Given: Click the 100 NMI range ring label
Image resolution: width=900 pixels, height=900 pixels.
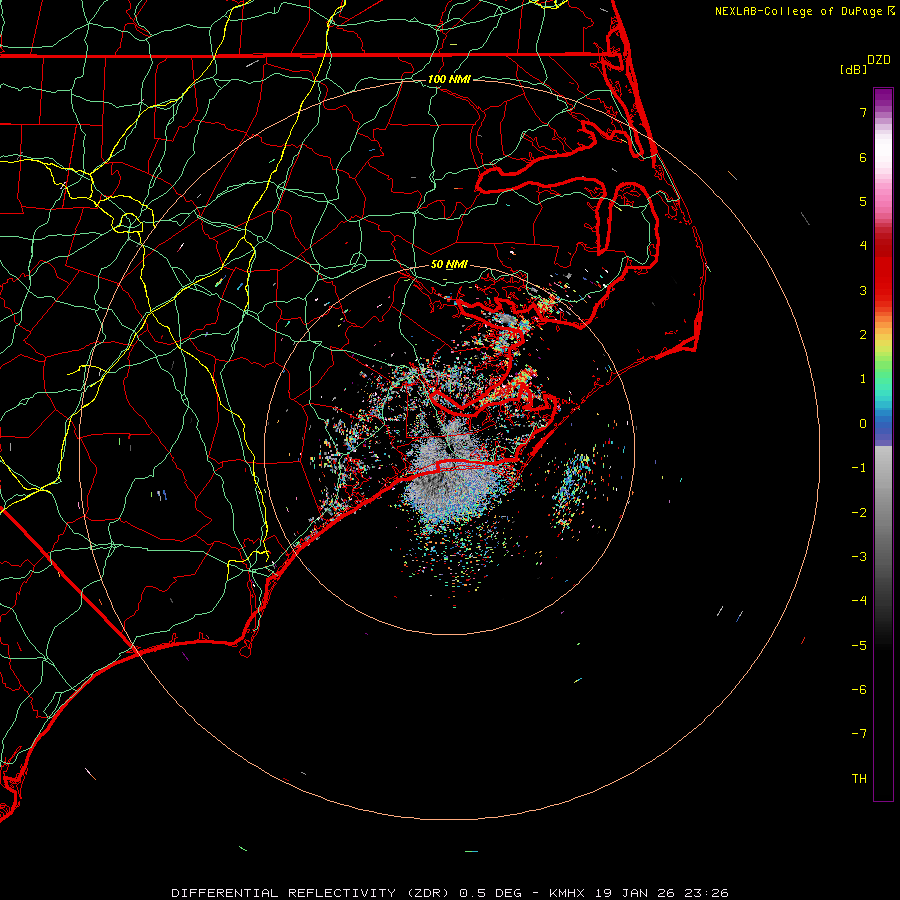Looking at the screenshot, I should click(x=449, y=79).
